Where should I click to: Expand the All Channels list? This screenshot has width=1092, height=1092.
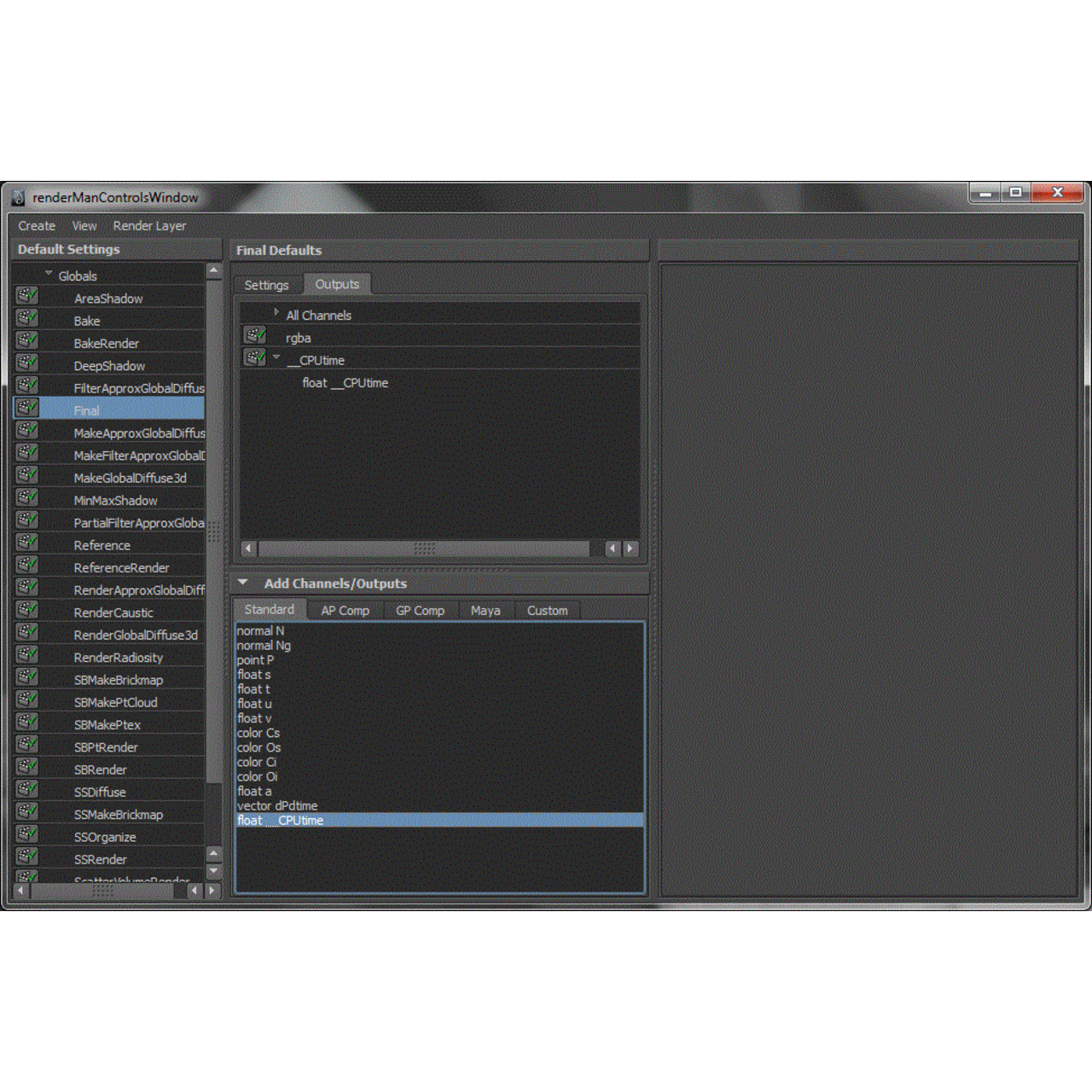[276, 314]
